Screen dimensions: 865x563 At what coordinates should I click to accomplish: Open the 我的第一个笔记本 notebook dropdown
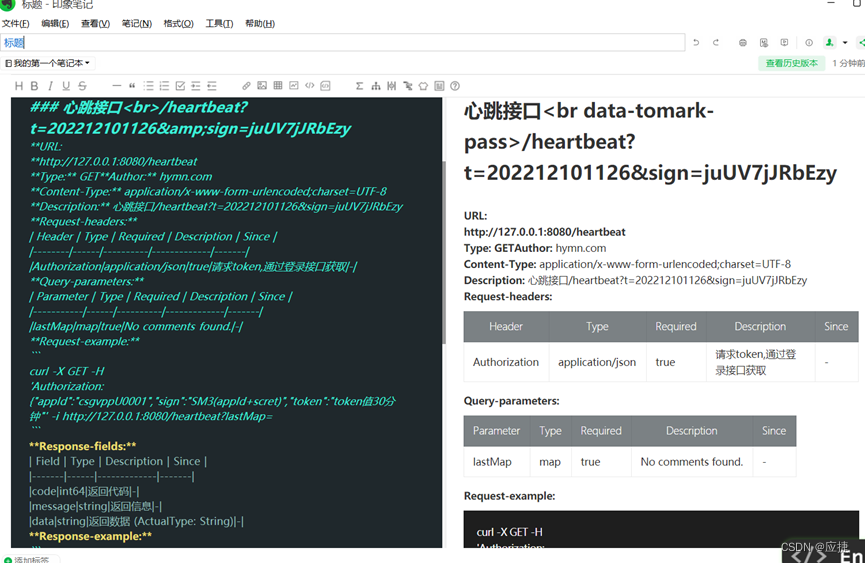(47, 63)
